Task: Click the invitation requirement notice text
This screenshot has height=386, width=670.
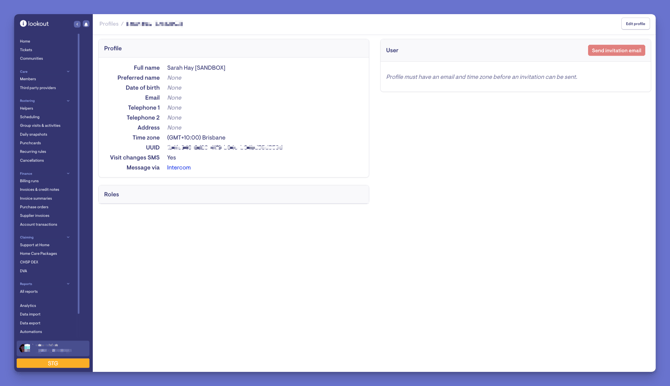Action: [x=482, y=77]
